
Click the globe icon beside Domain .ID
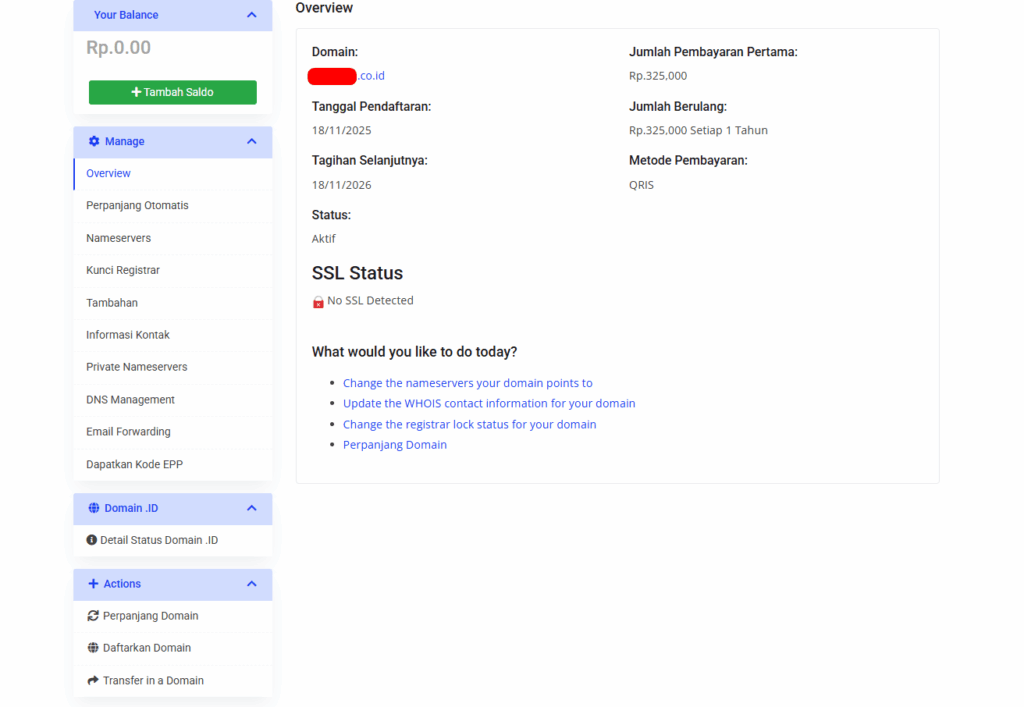94,508
